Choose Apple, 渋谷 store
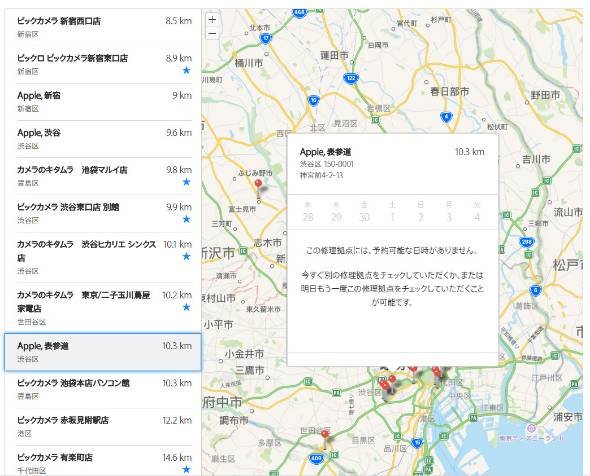This screenshot has height=476, width=590. (104, 139)
